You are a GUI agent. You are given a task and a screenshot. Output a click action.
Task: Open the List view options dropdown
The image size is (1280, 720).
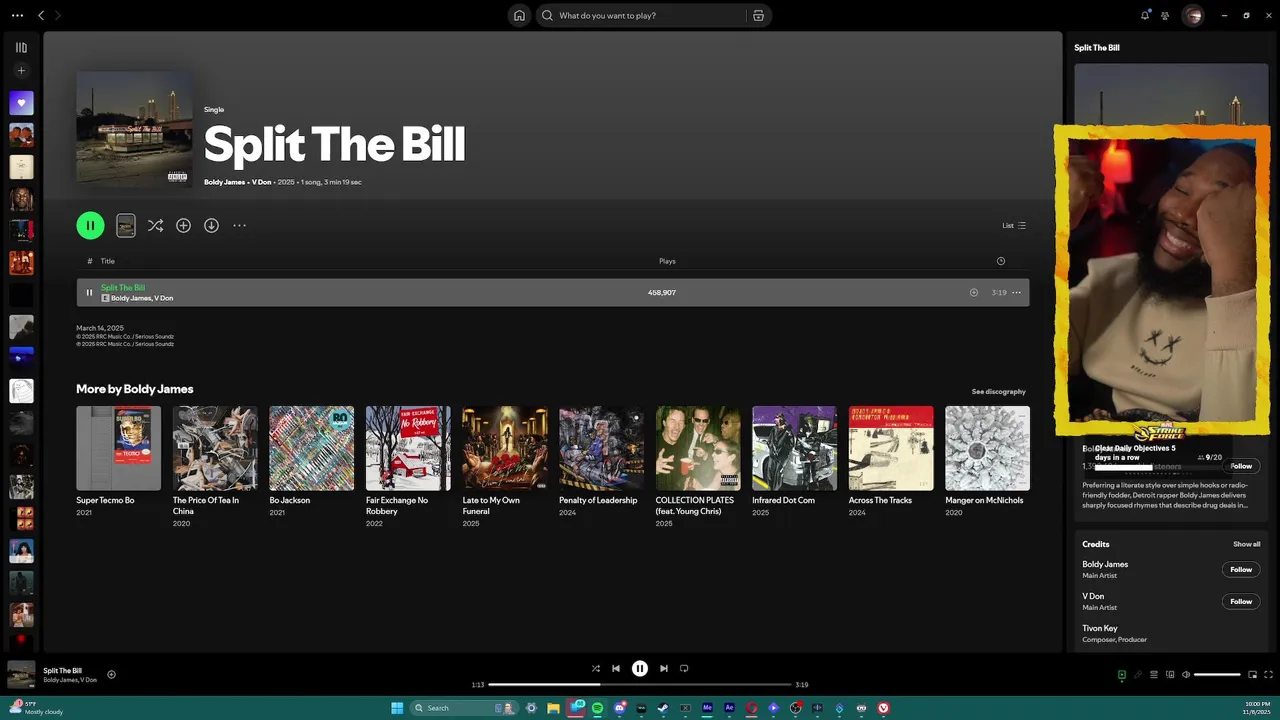click(x=1014, y=225)
